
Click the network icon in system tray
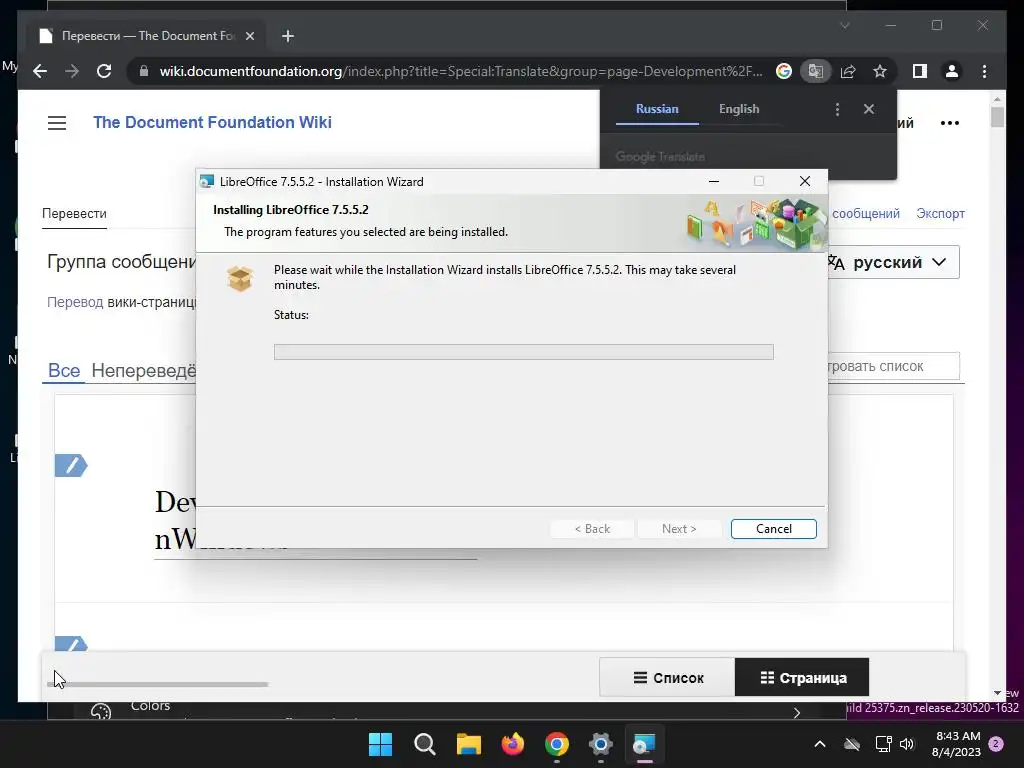coord(883,744)
